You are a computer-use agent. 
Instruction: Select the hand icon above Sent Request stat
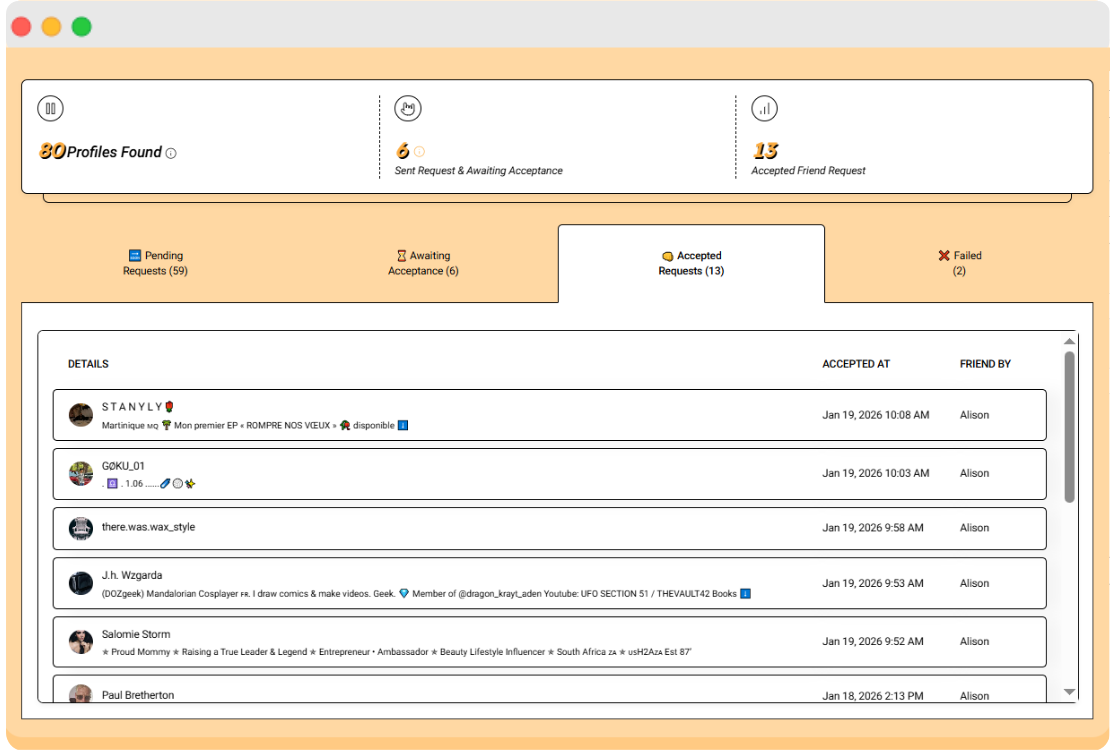point(407,108)
